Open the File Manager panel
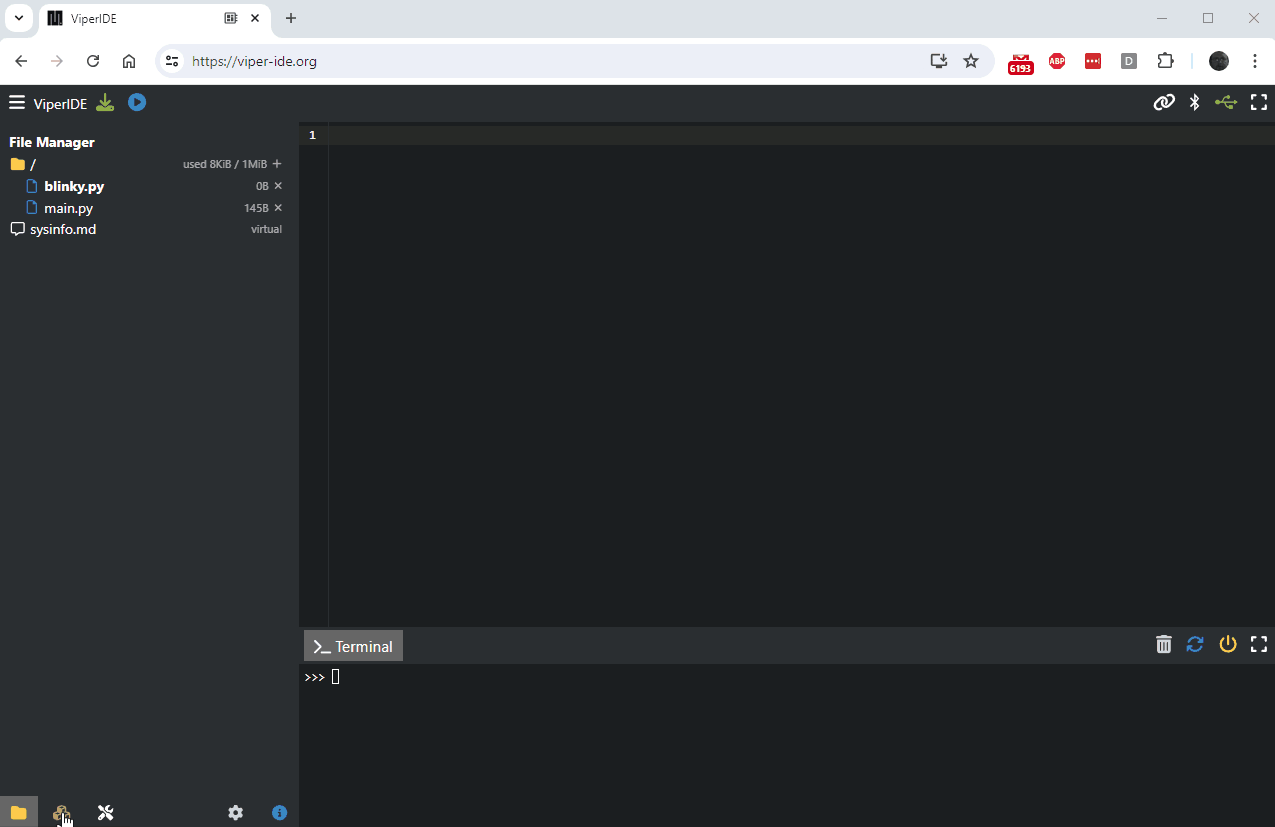1275x827 pixels. point(18,812)
